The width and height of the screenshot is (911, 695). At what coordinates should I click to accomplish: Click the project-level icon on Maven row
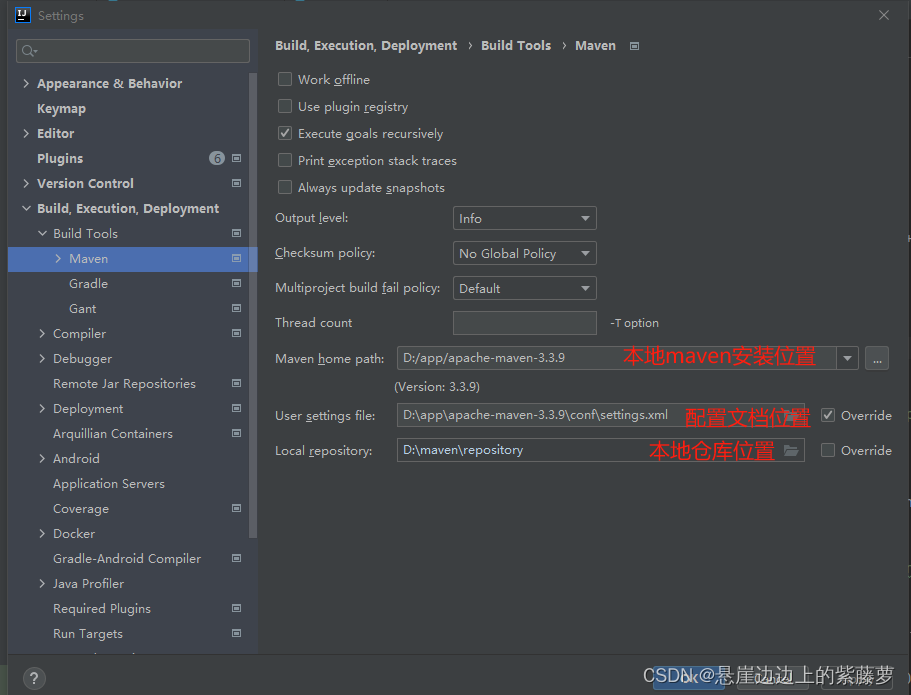[236, 258]
